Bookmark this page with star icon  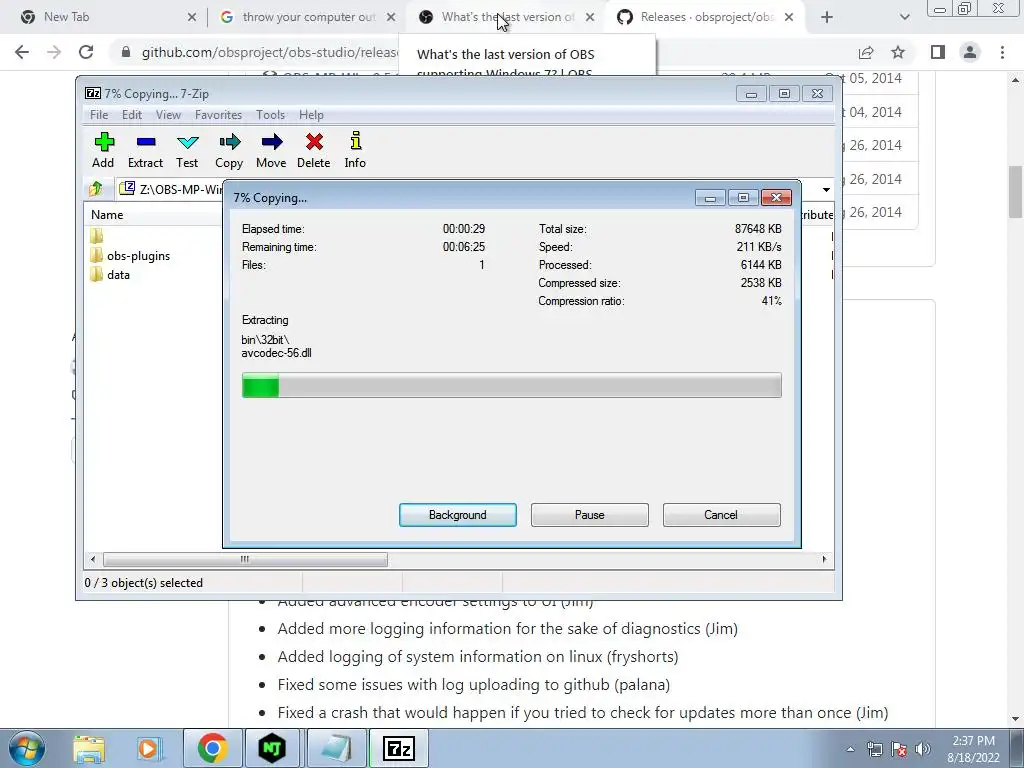tap(898, 52)
